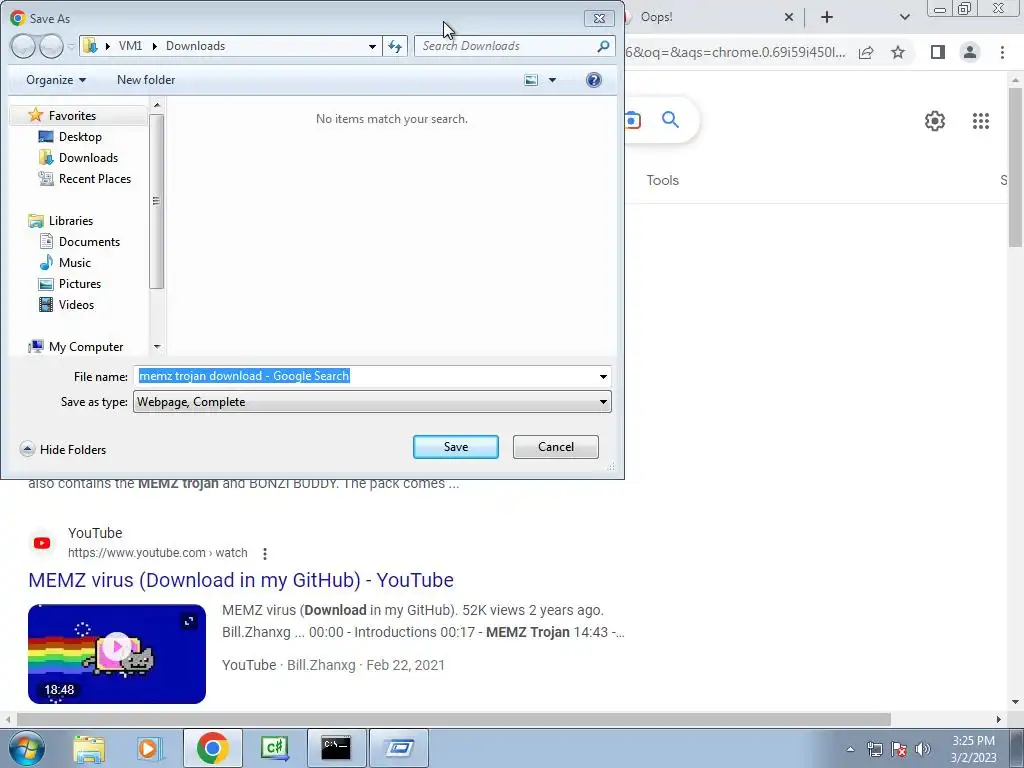This screenshot has width=1024, height=768.
Task: Click the change view icon in dialog toolbar
Action: pyautogui.click(x=532, y=80)
